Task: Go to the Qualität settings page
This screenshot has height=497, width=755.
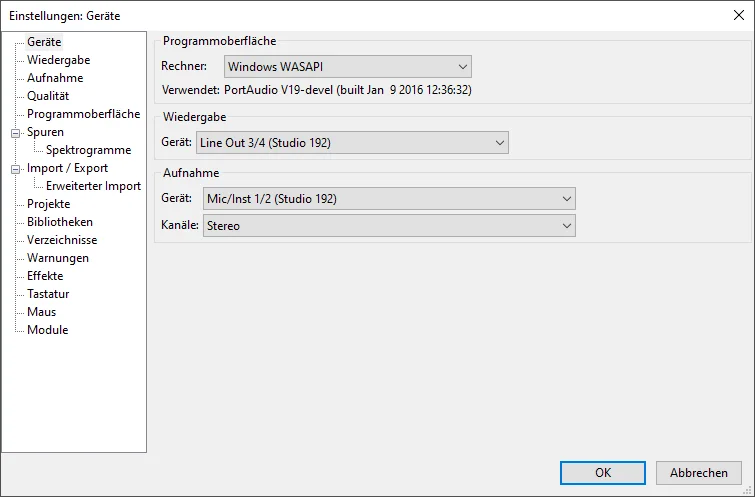Action: pos(48,96)
